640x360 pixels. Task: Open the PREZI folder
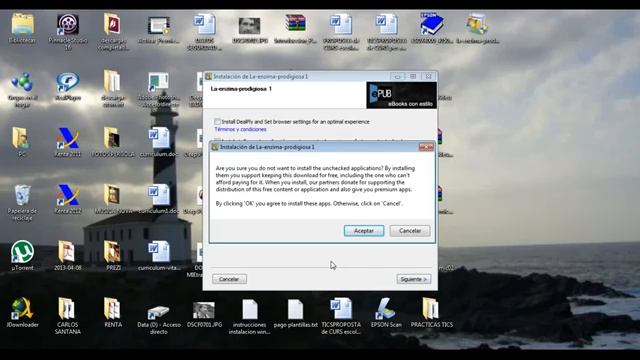[x=113, y=256]
